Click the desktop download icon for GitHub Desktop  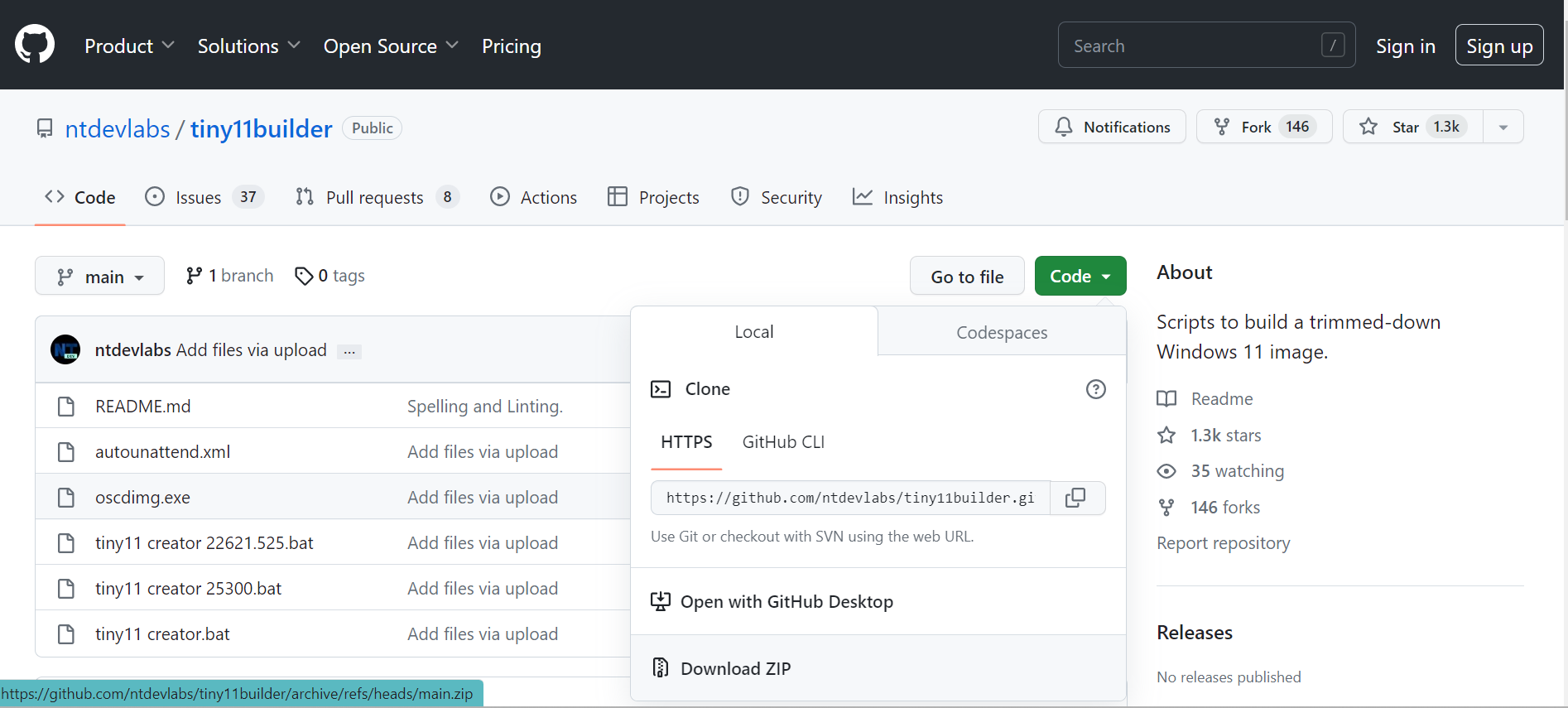click(x=661, y=601)
